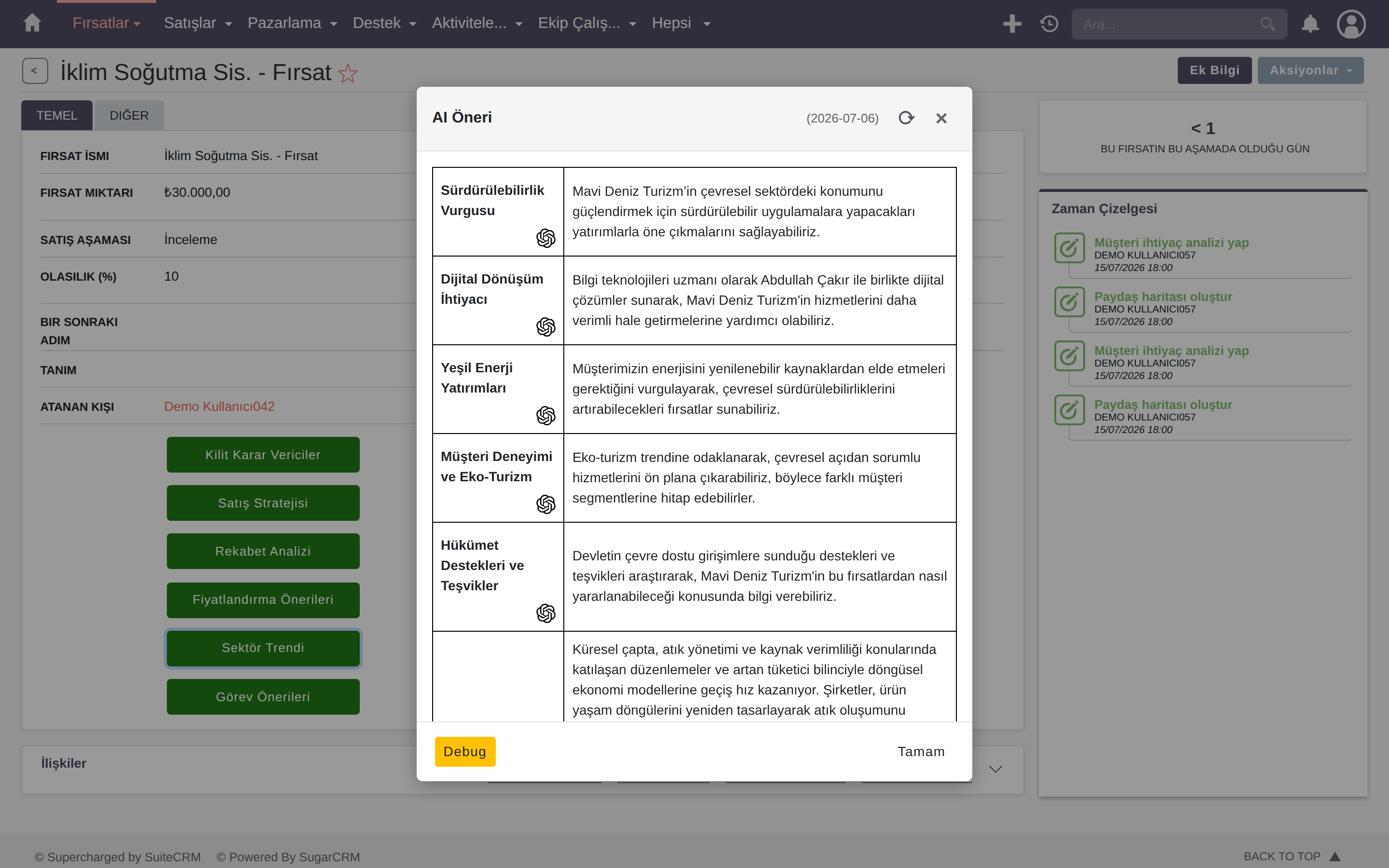Switch to the DİĞER tab

coord(129,115)
